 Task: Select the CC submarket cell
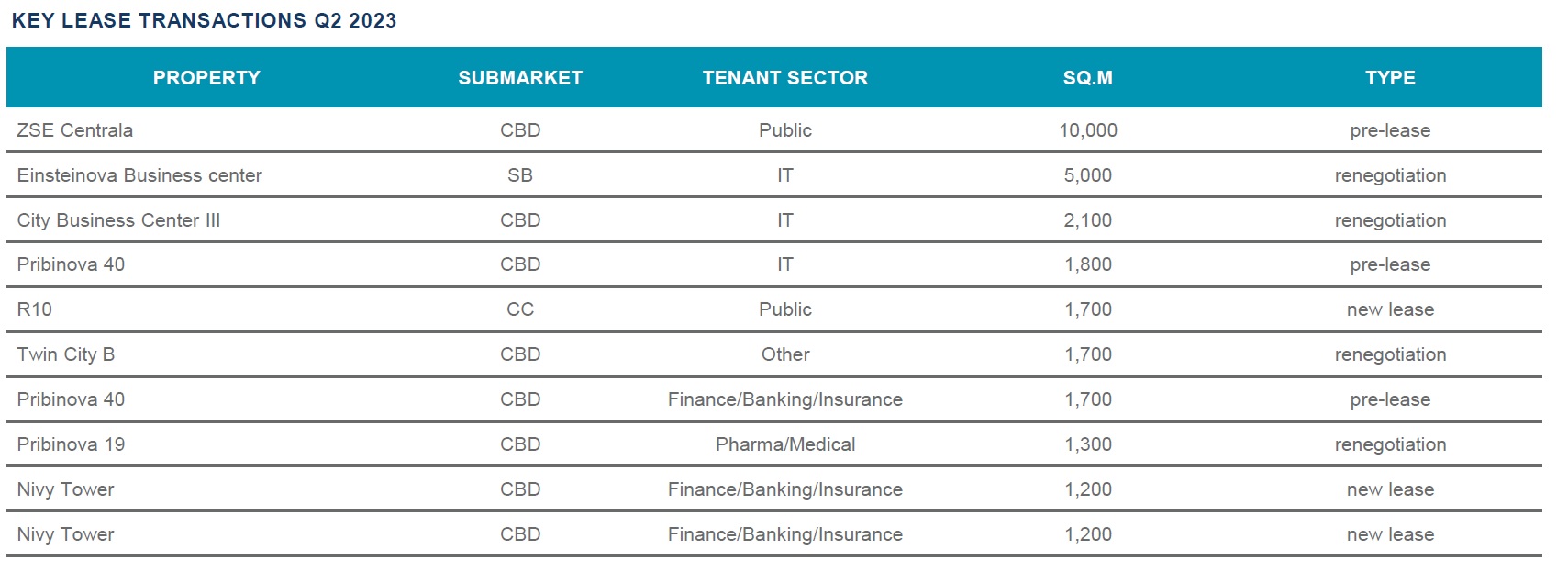(x=520, y=309)
